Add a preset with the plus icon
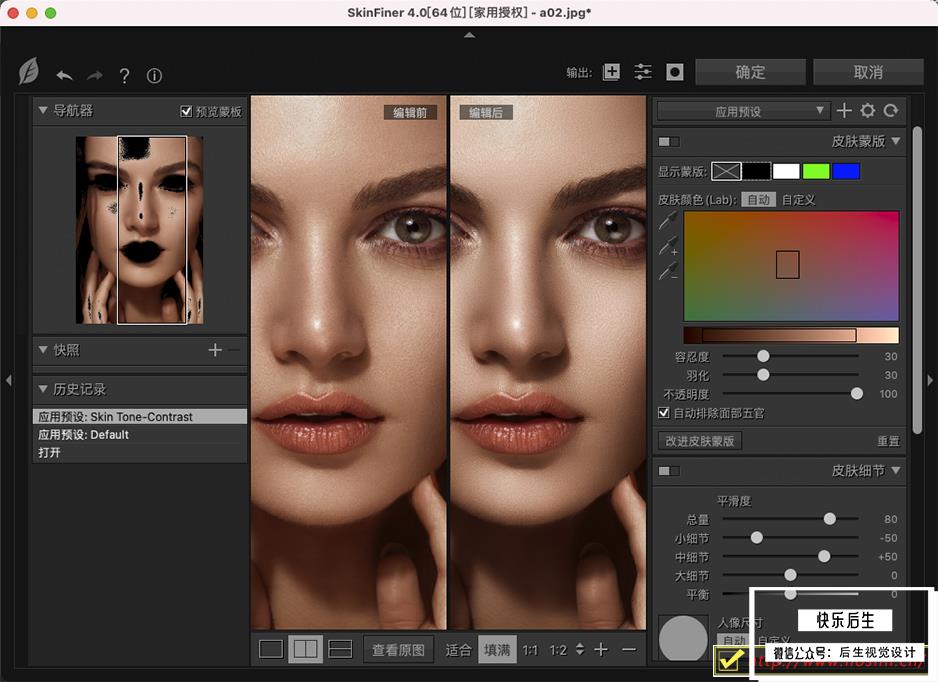 pyautogui.click(x=844, y=110)
